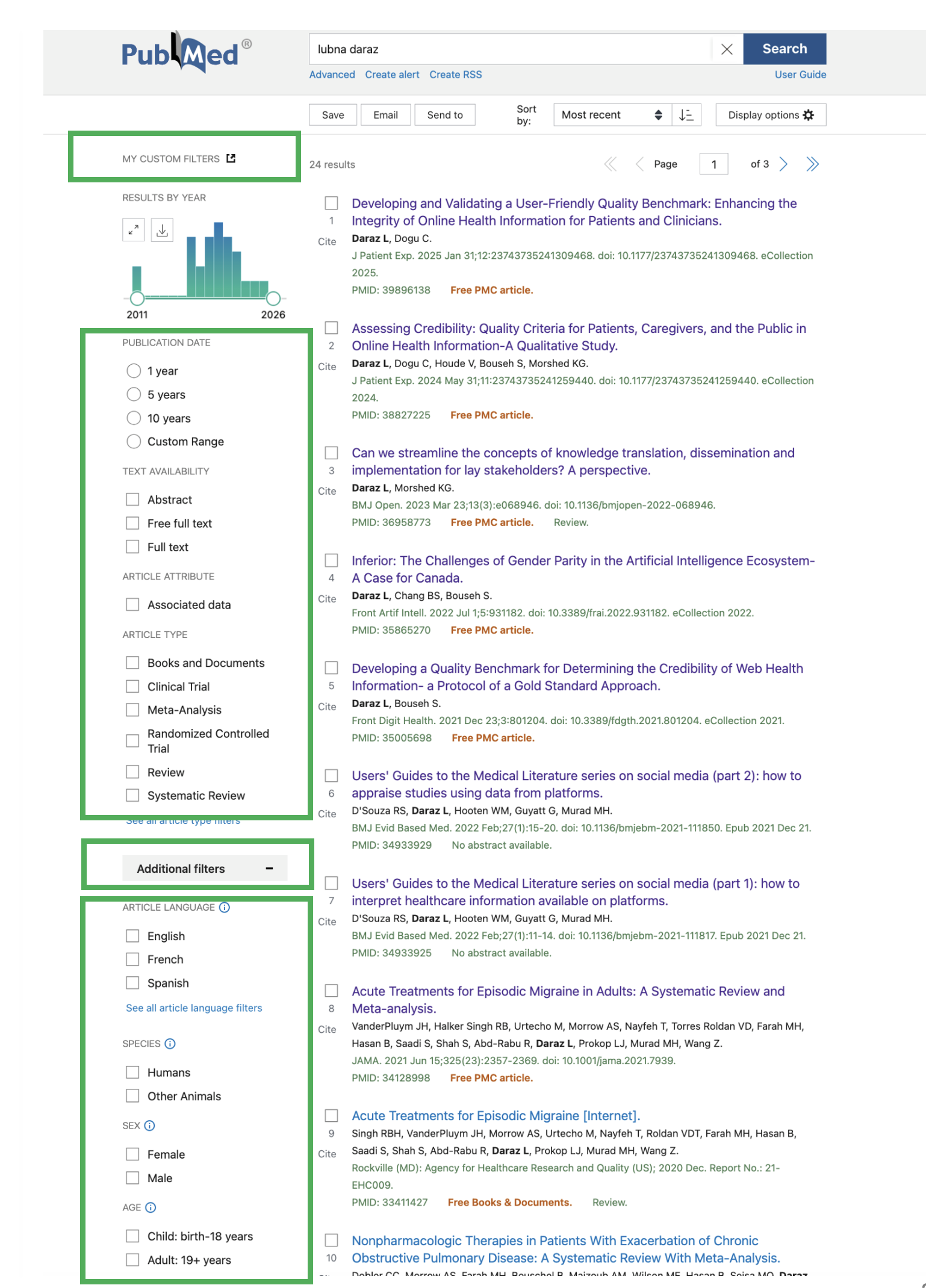The width and height of the screenshot is (926, 1288).
Task: Show info icon for Article Language
Action: [x=225, y=907]
